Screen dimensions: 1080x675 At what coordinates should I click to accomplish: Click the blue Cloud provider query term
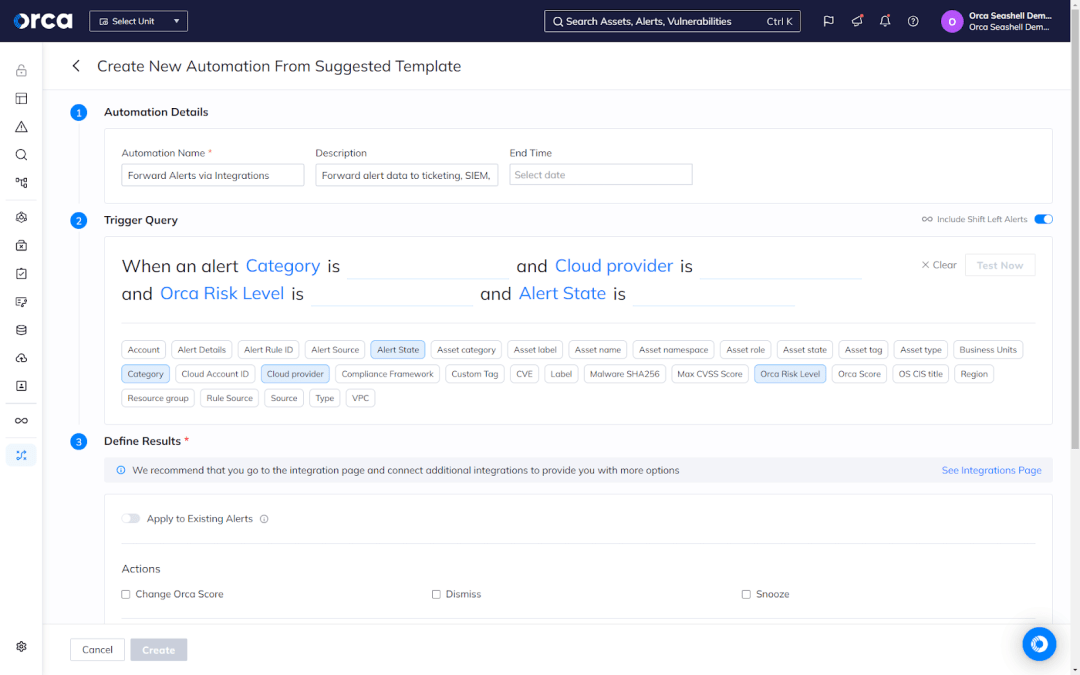614,266
